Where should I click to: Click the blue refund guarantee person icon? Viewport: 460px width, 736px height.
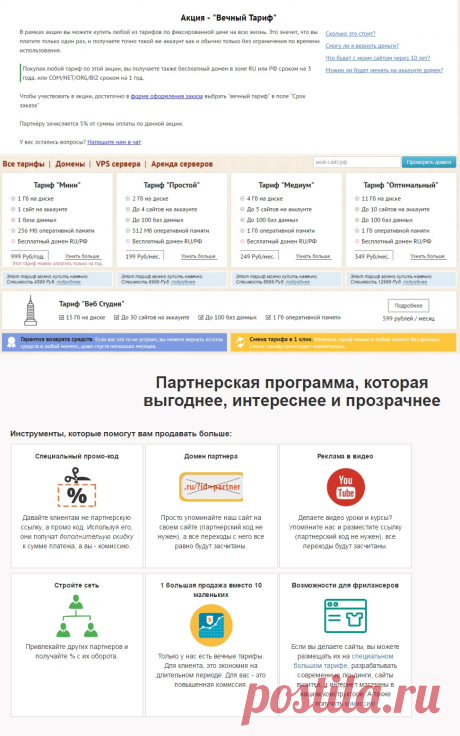[x=11, y=342]
